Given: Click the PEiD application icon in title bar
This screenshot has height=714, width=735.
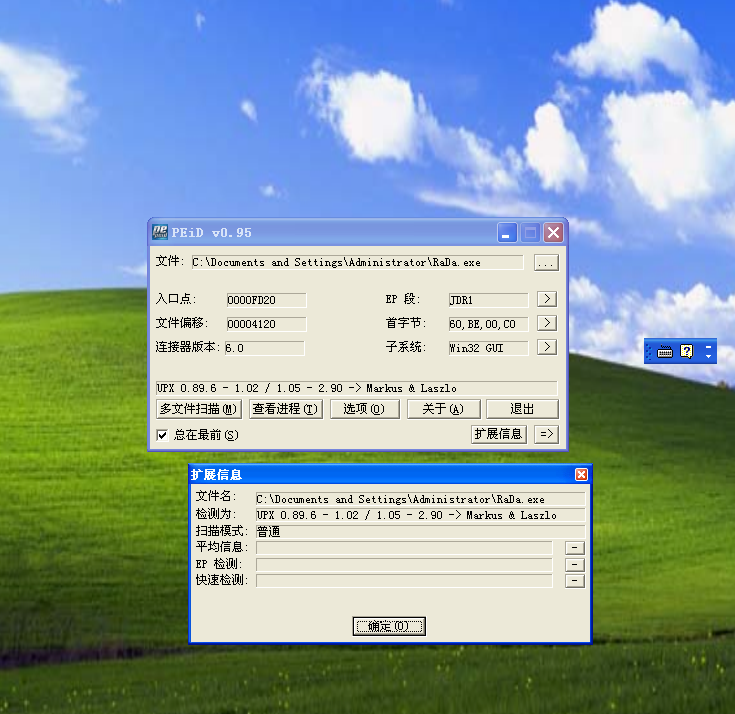Looking at the screenshot, I should (160, 232).
